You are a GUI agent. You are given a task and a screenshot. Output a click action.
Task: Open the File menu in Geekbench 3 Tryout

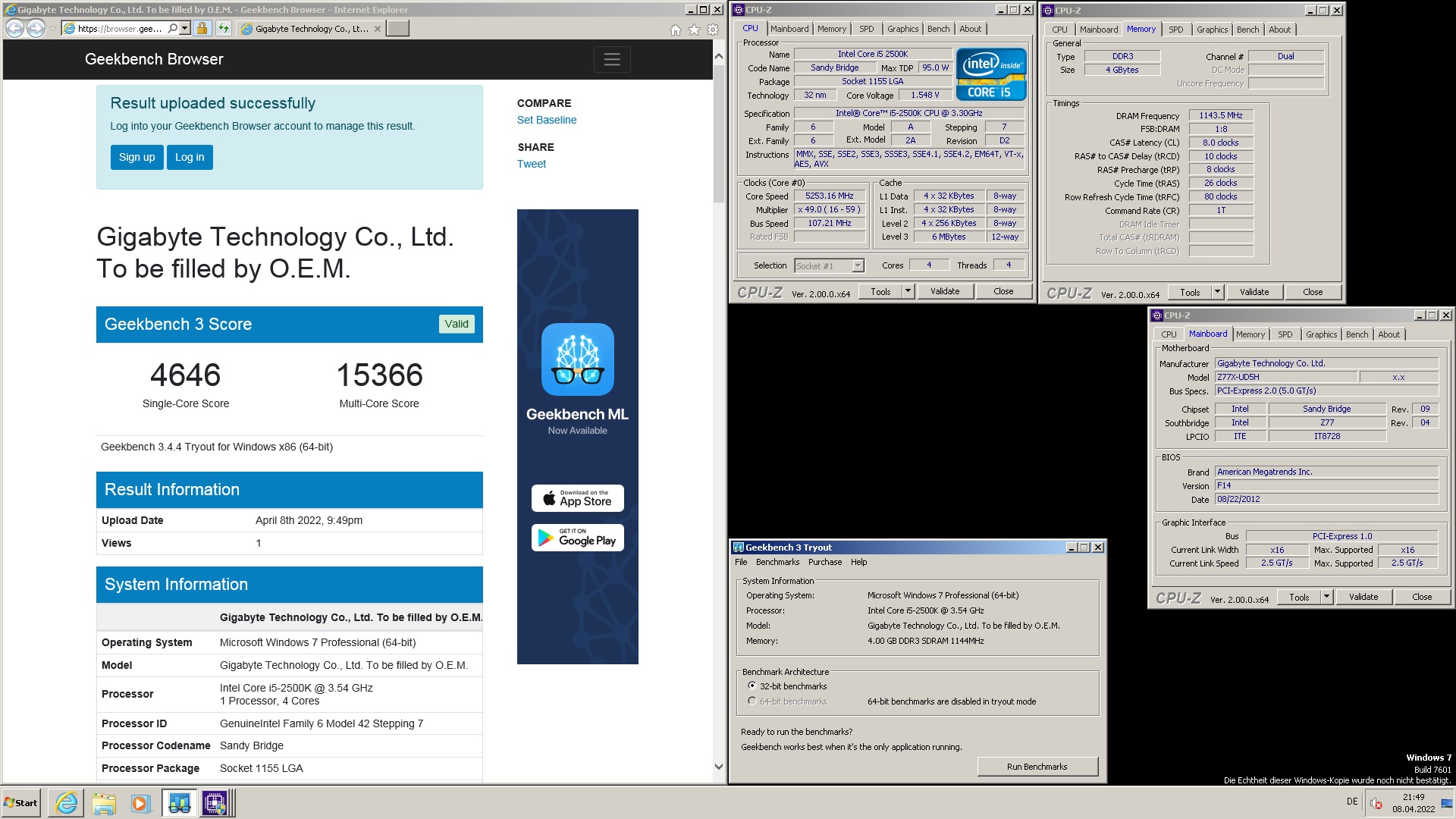point(741,562)
